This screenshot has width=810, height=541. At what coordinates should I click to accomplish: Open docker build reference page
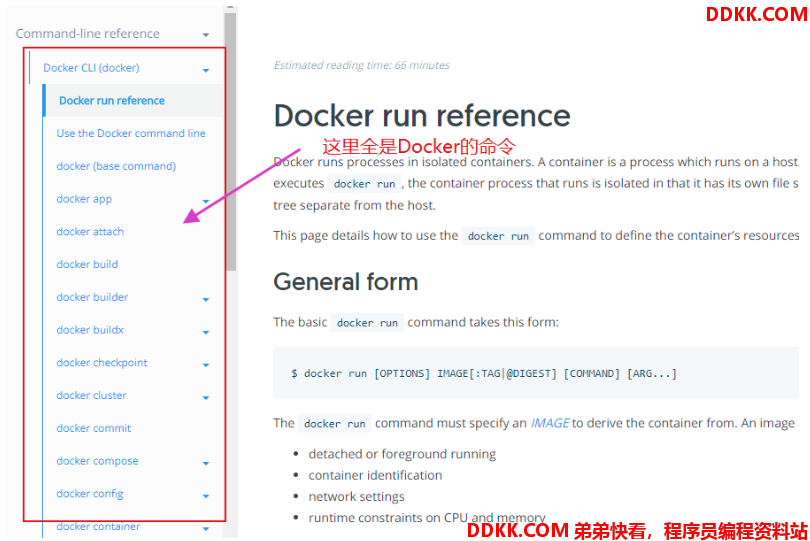click(87, 264)
